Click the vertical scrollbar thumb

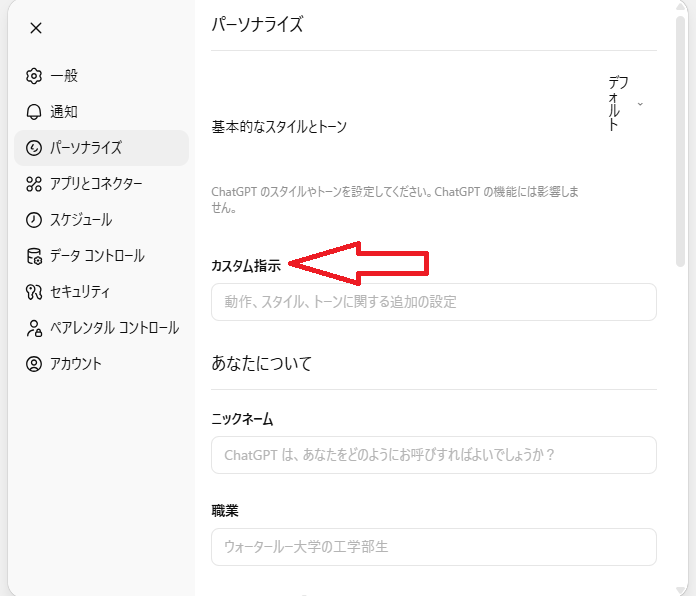point(680,141)
